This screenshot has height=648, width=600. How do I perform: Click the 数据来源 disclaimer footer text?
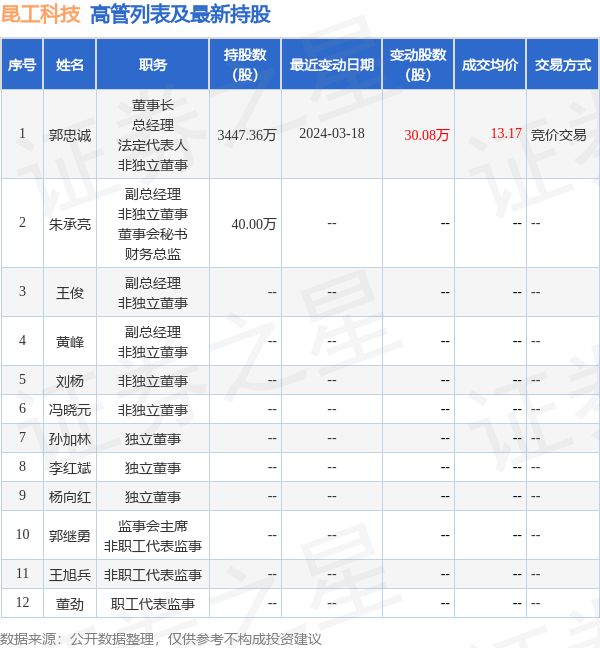click(160, 639)
